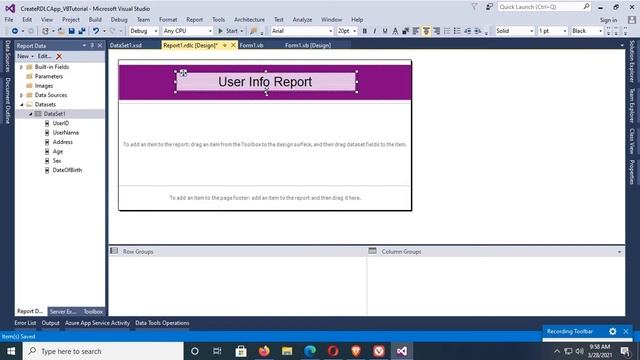
Task: Toggle Underline formatting
Action: [385, 31]
